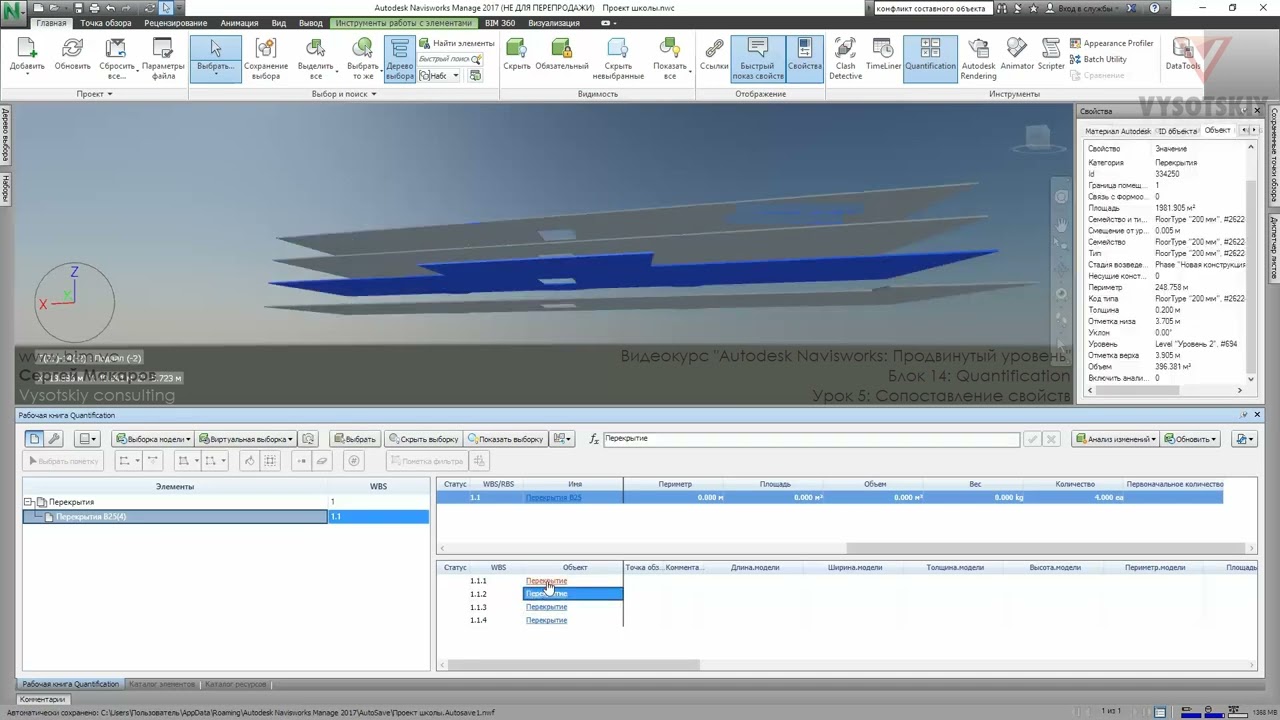Toggle Дерево выбора (Selection Tree)

[399, 60]
